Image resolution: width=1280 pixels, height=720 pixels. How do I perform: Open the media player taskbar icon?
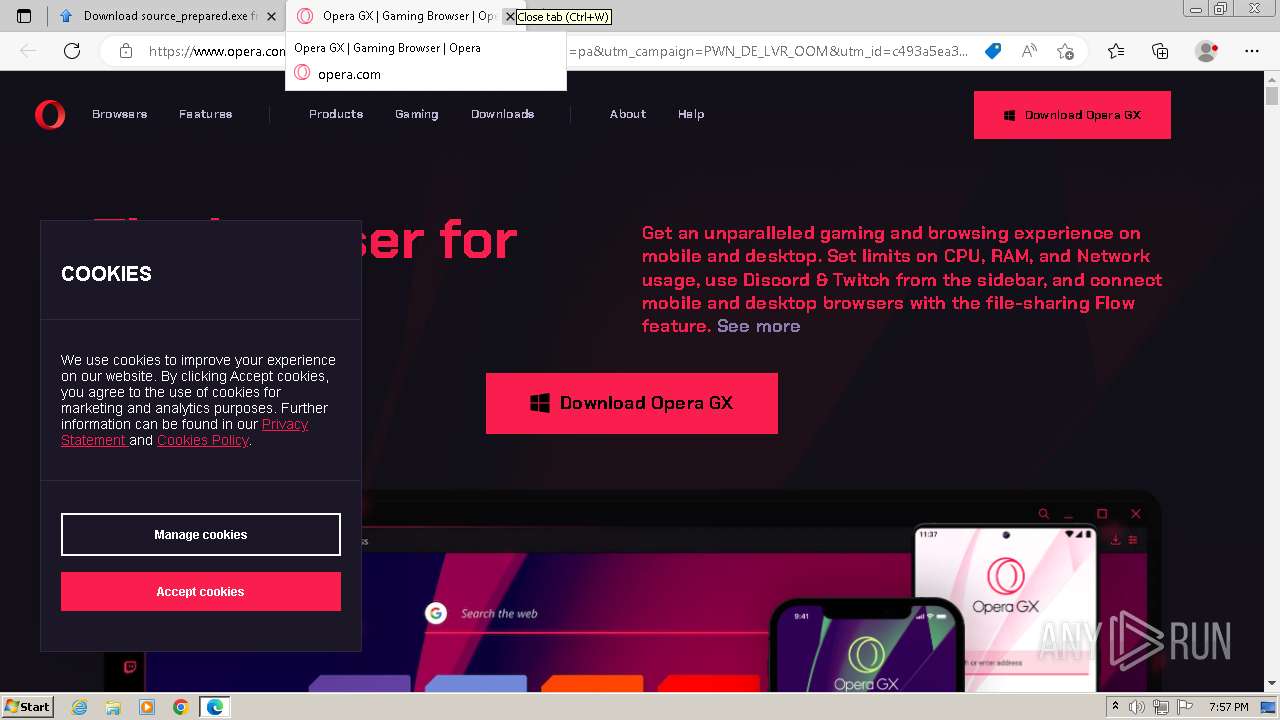pyautogui.click(x=147, y=707)
